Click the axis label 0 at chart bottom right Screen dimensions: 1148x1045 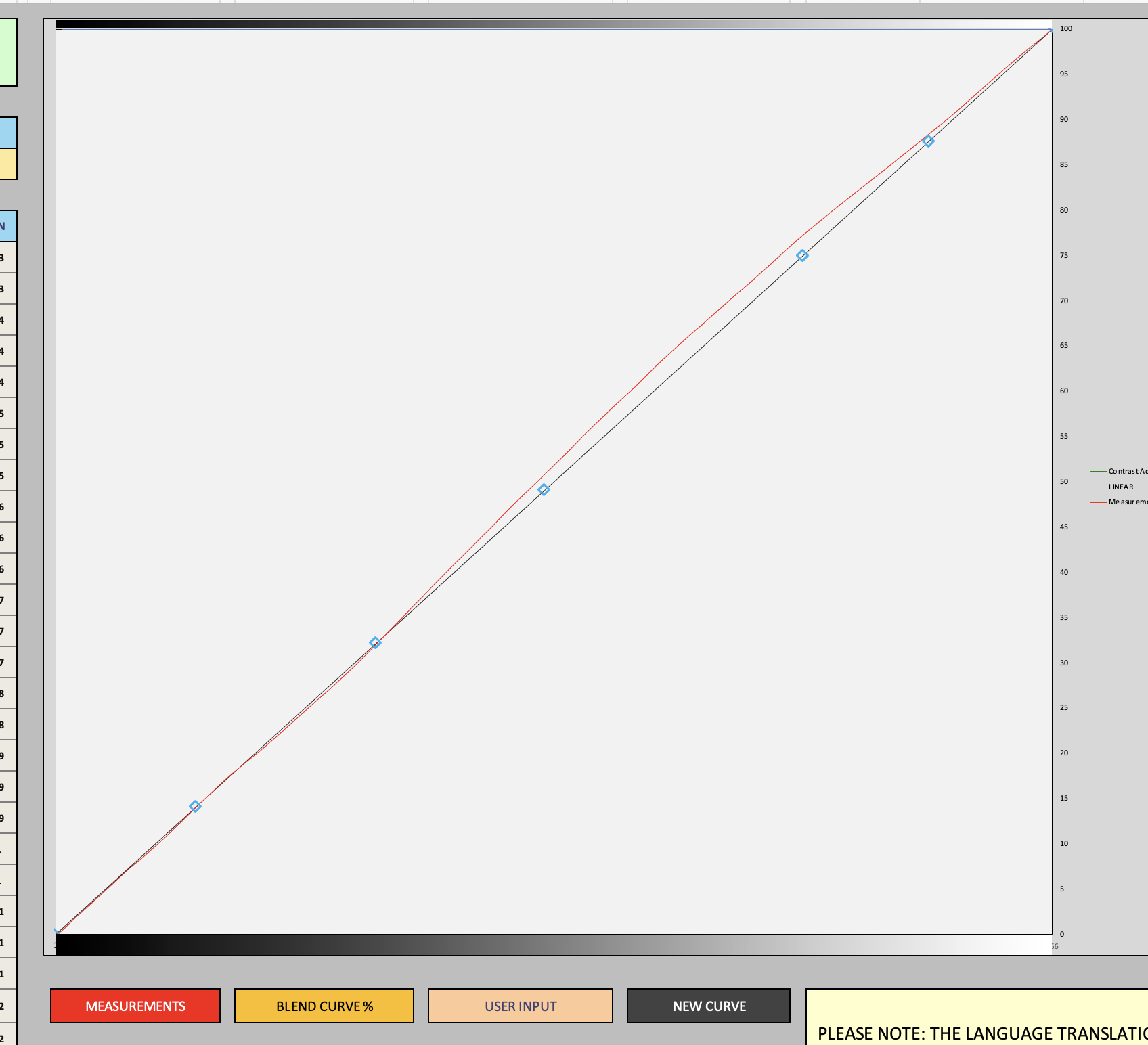coord(1061,934)
